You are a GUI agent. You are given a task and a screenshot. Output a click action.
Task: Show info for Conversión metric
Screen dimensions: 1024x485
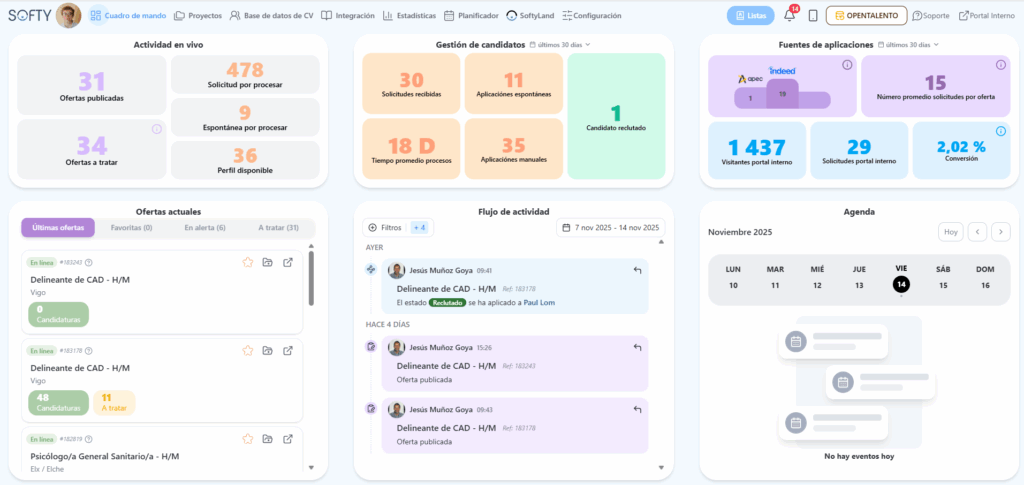point(1001,131)
